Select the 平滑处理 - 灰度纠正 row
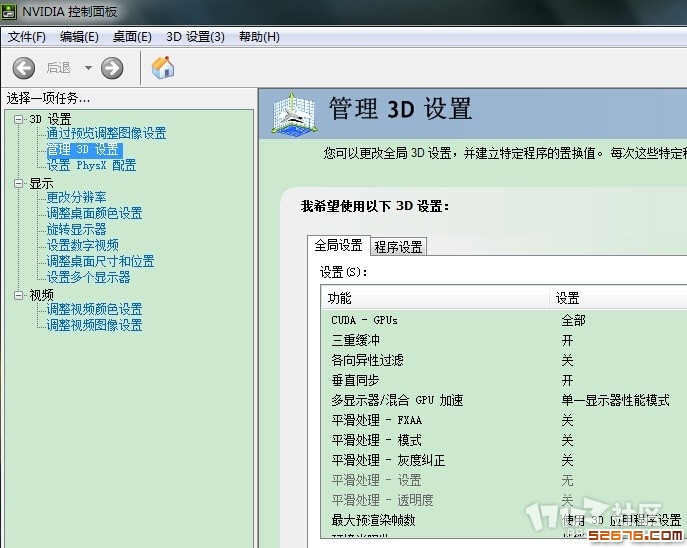Viewport: 687px width, 548px height. point(504,460)
